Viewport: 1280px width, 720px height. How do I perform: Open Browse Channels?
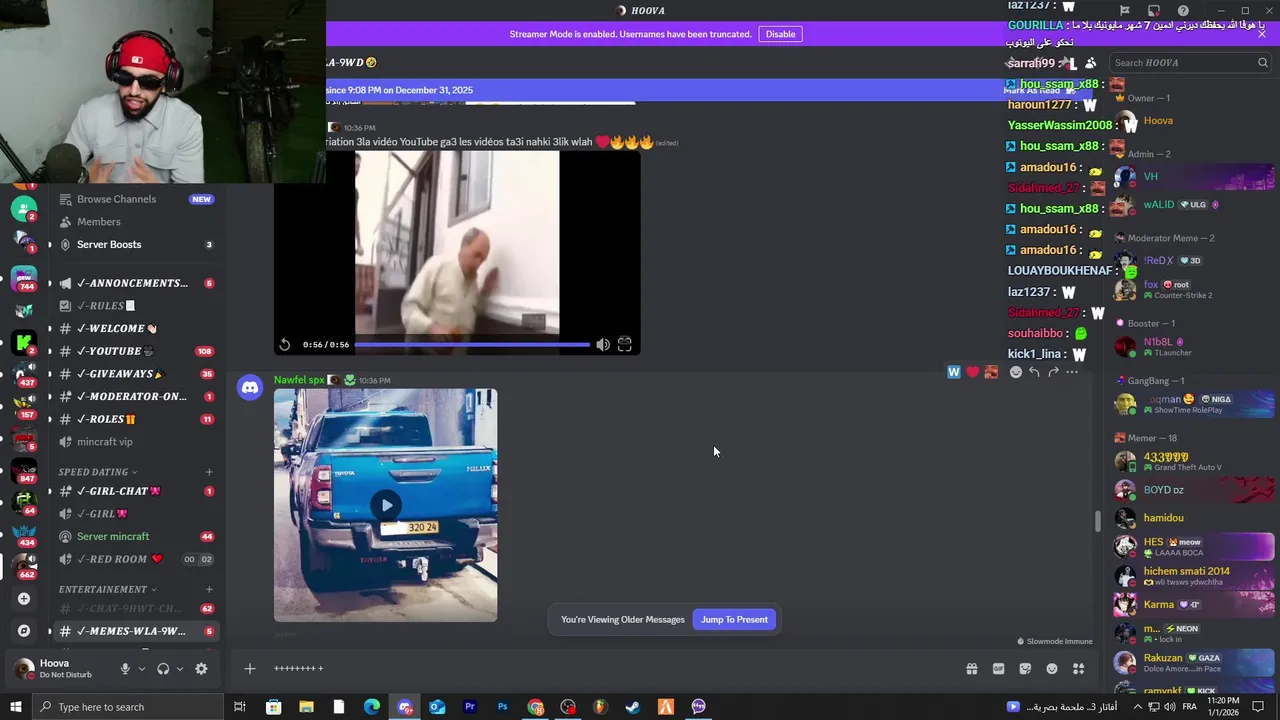pos(116,199)
